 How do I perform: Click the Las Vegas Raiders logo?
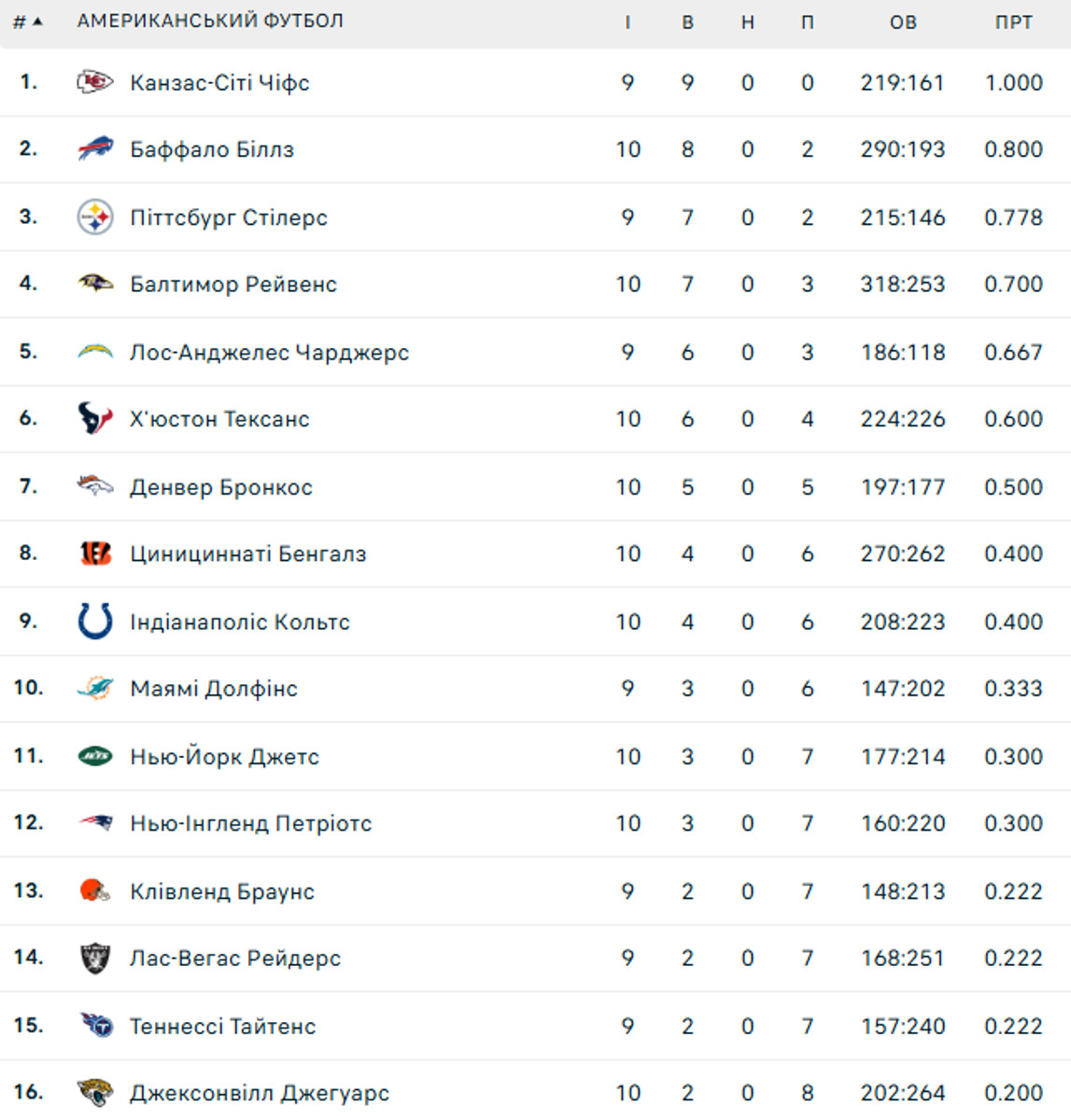tap(94, 959)
